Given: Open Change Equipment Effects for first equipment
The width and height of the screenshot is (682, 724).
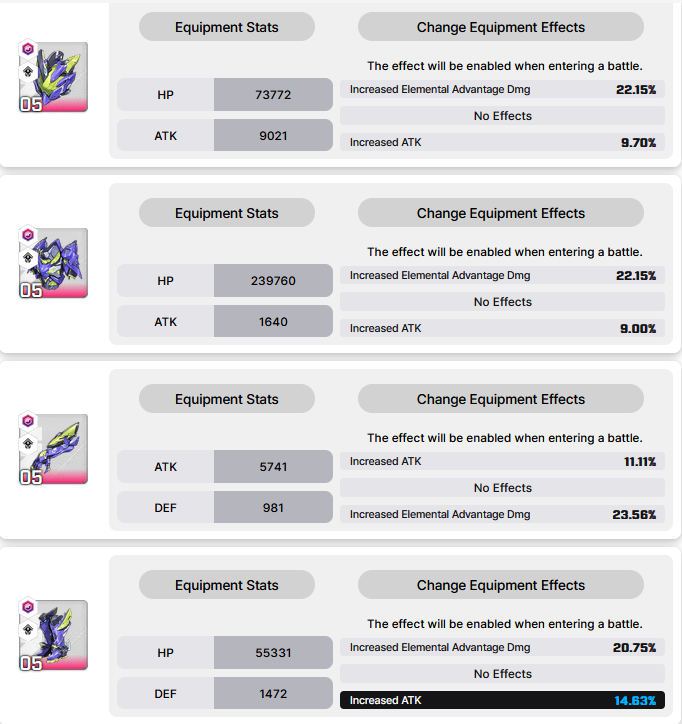Looking at the screenshot, I should click(x=501, y=27).
